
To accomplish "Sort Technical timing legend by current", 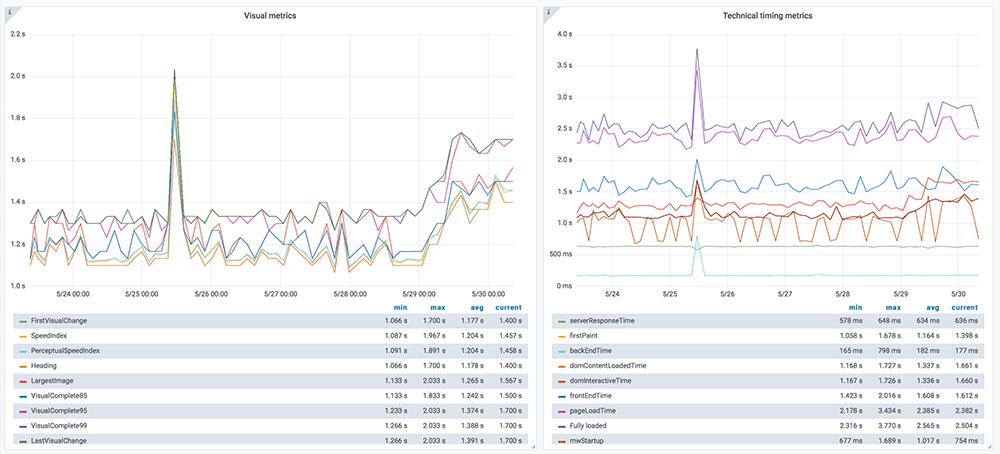I will pos(964,307).
